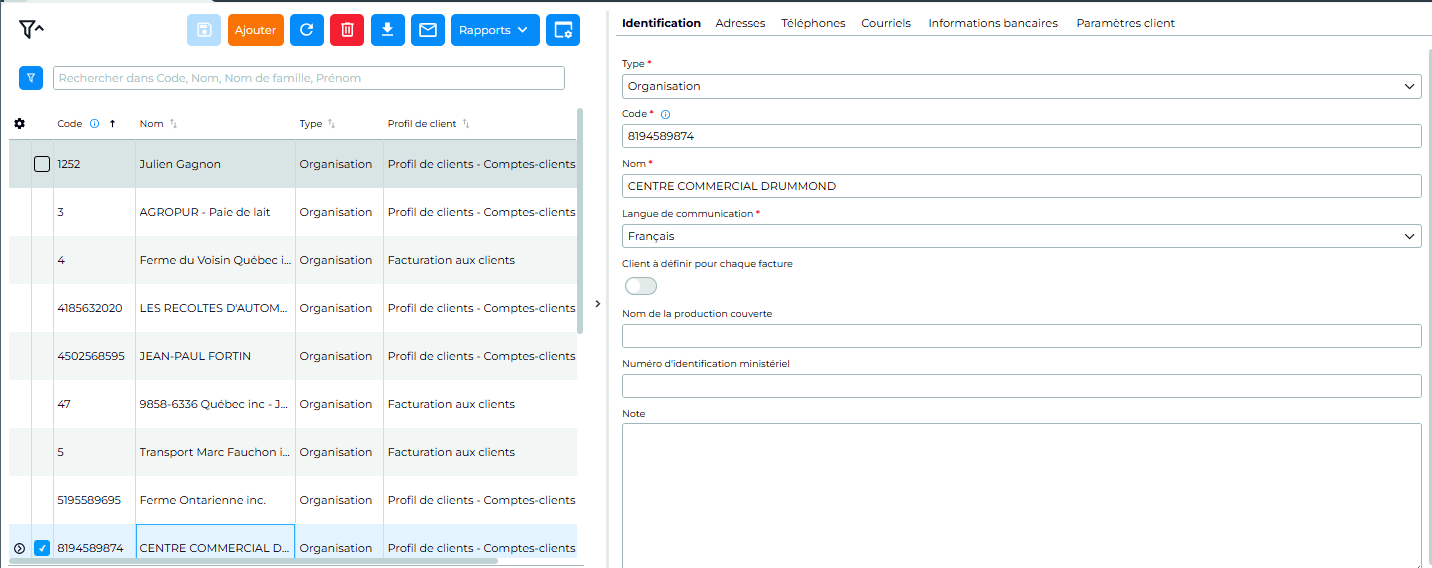Click Facturation aux clients in row 5
The width and height of the screenshot is (1432, 568).
pos(480,452)
